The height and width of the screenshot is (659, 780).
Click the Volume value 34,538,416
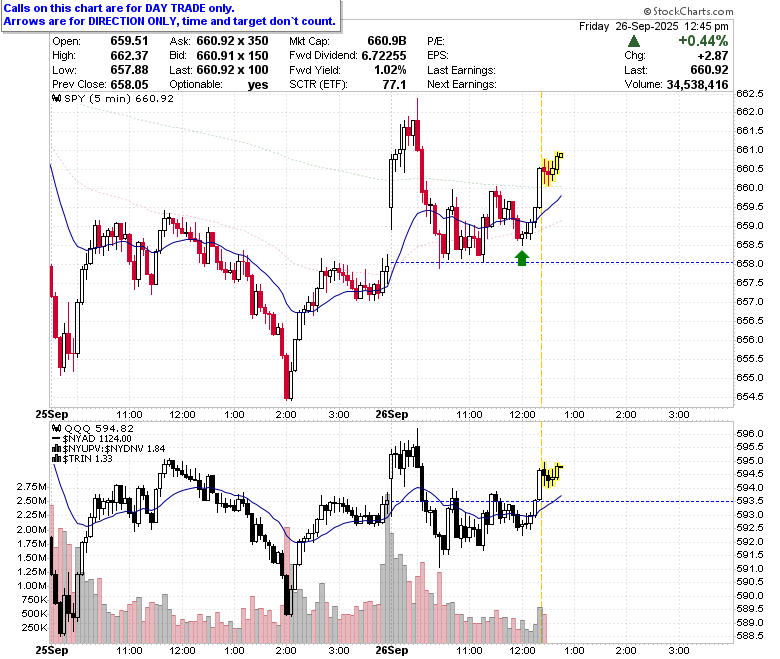[x=697, y=85]
